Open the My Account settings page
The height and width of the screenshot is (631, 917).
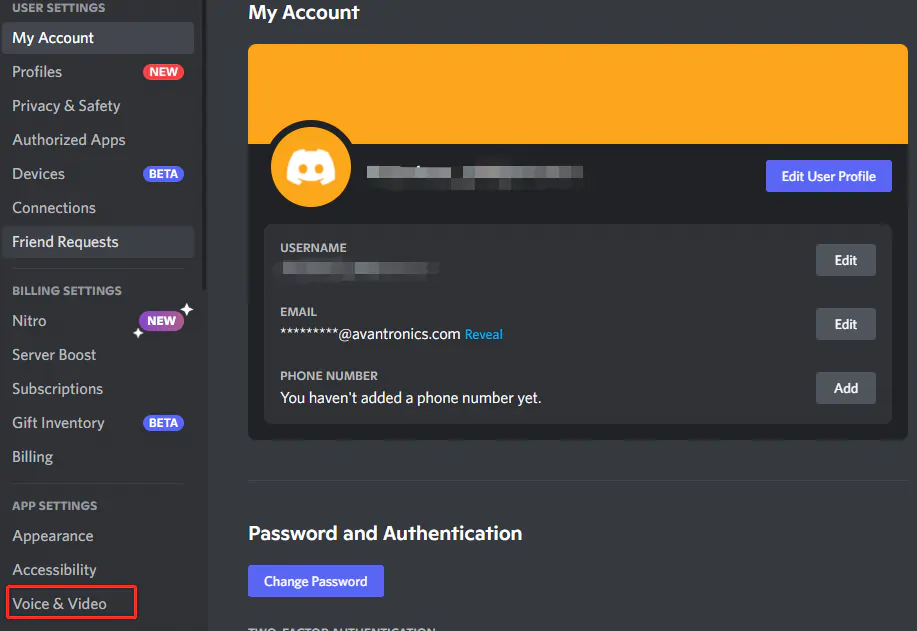coord(53,37)
